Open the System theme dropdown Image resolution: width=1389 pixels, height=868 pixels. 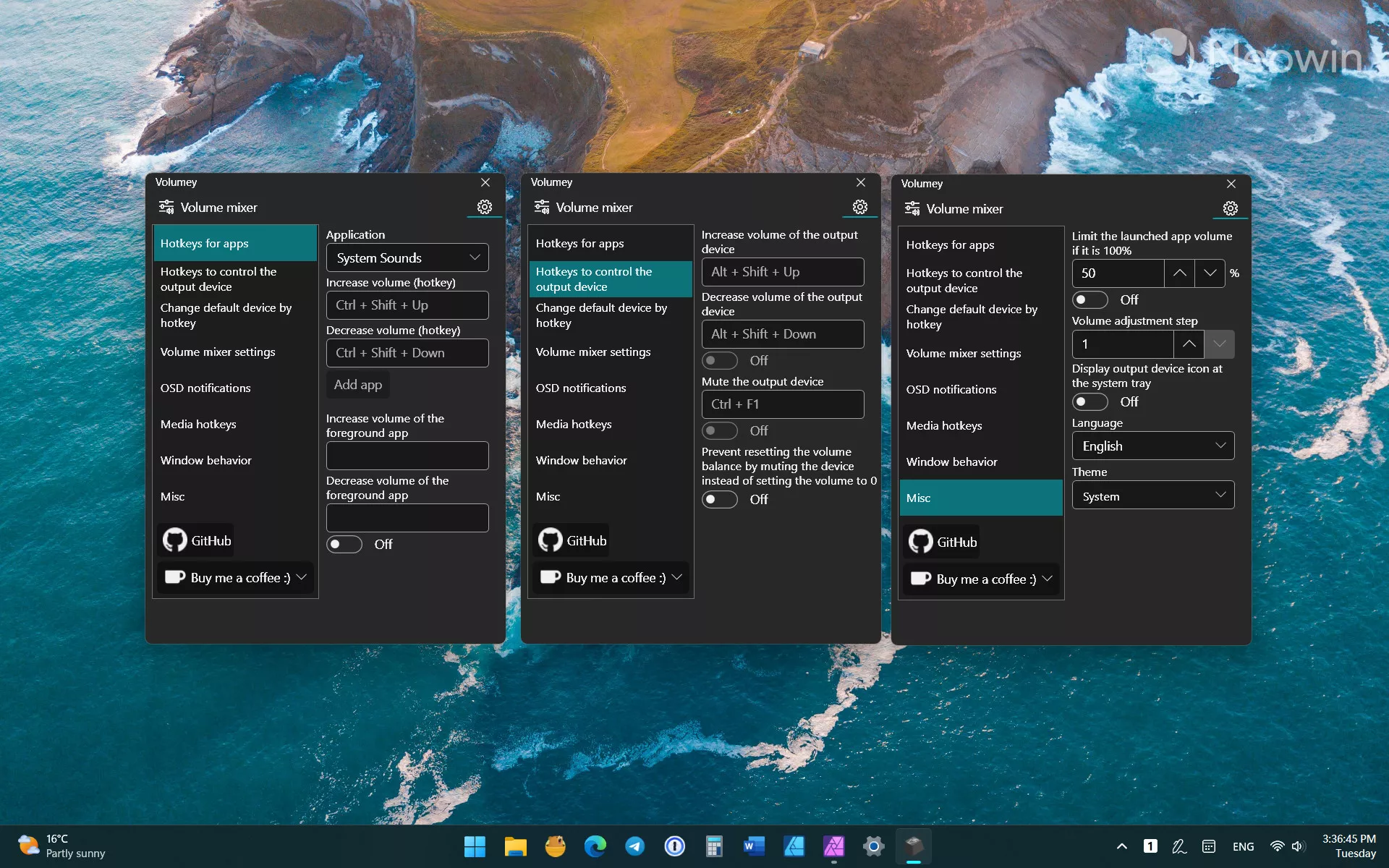1153,495
